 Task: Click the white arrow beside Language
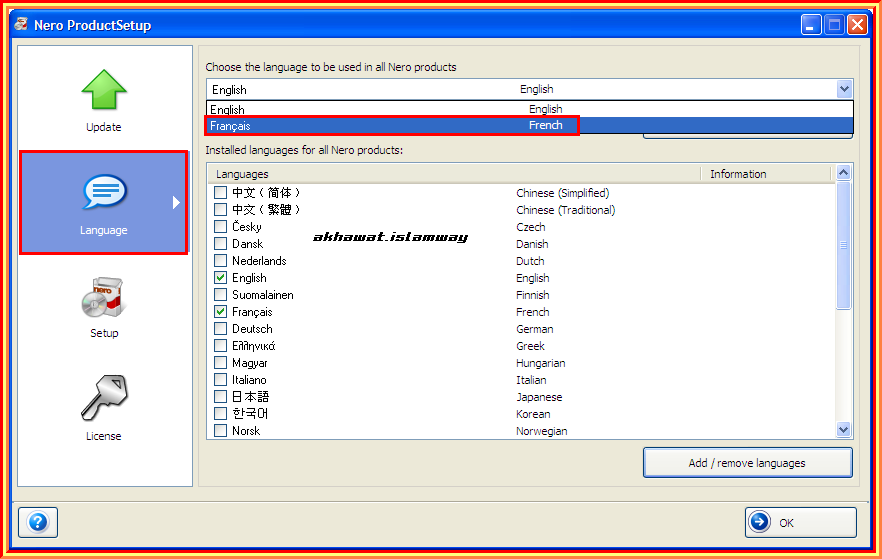pos(176,202)
